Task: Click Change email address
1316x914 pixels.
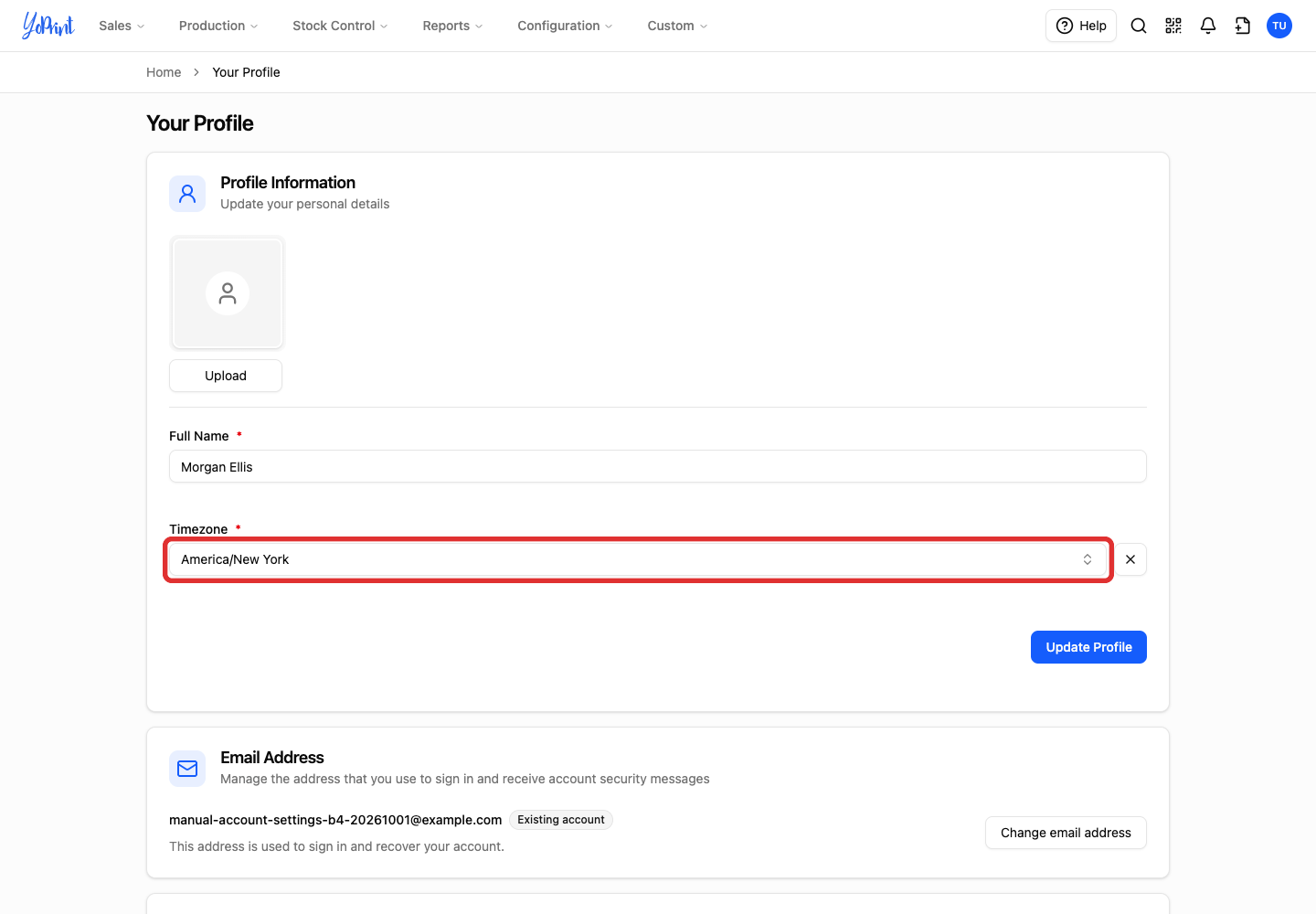Action: coord(1066,833)
